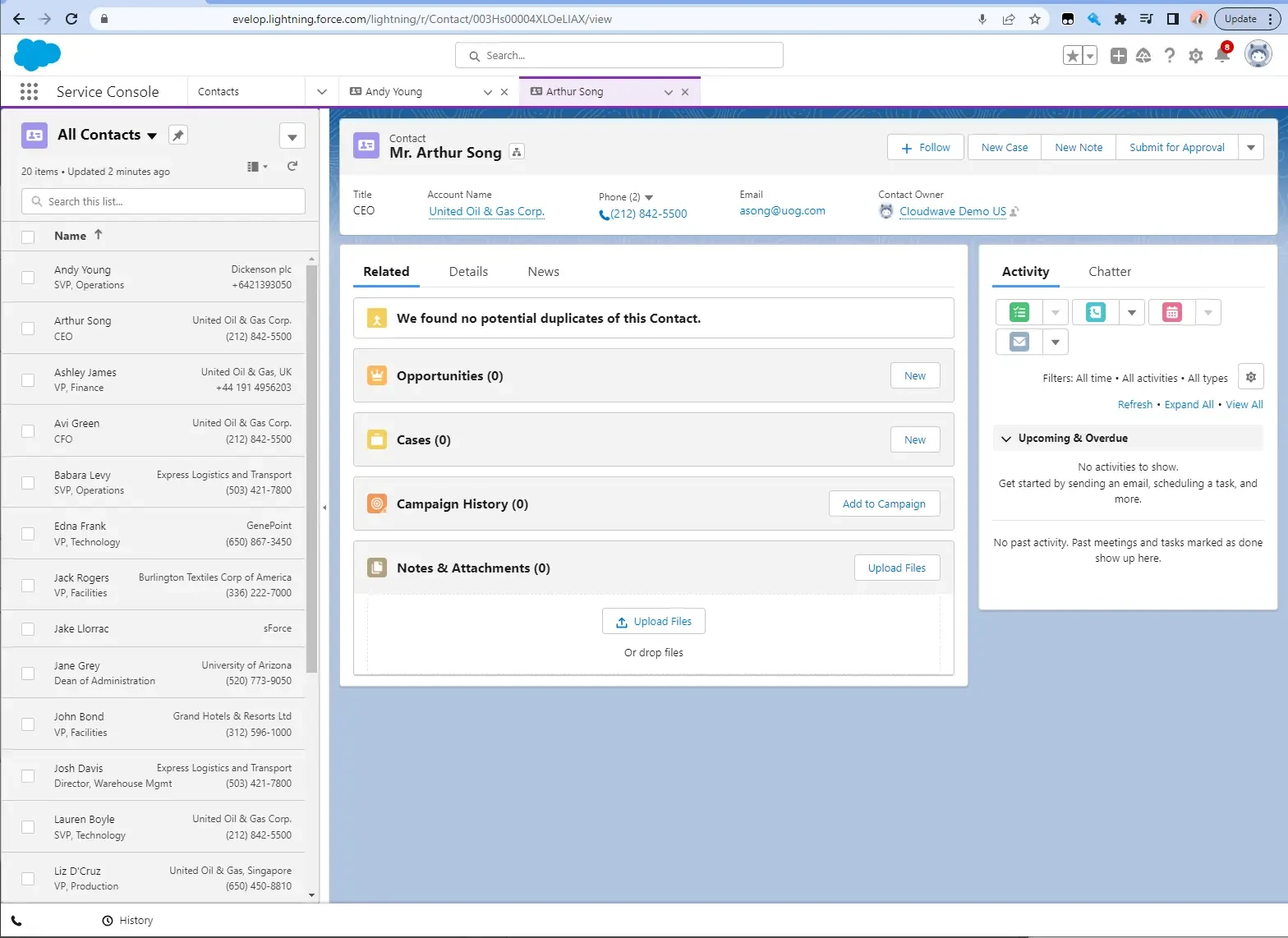Click the Log a Call icon
The image size is (1288, 938).
(1096, 312)
